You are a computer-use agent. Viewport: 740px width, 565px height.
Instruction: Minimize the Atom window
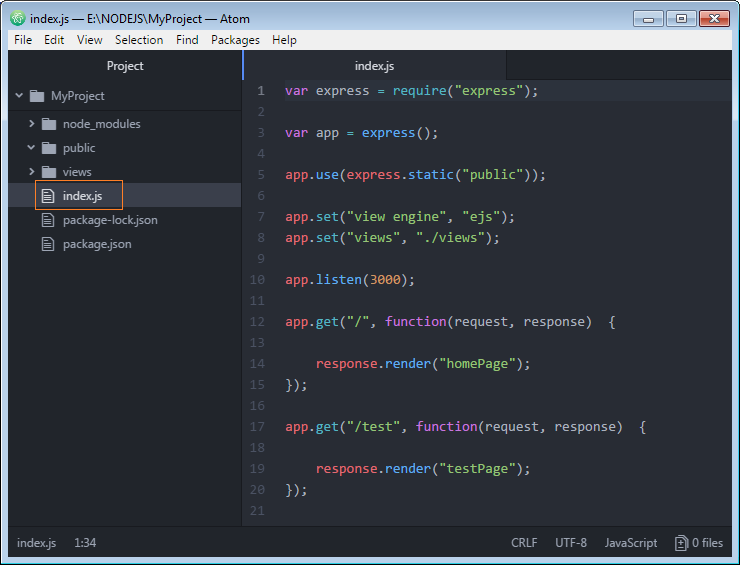click(x=648, y=19)
